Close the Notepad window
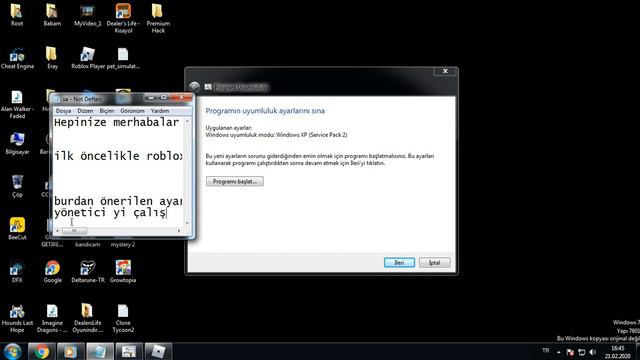Viewport: 640px width, 360px height. tap(181, 98)
